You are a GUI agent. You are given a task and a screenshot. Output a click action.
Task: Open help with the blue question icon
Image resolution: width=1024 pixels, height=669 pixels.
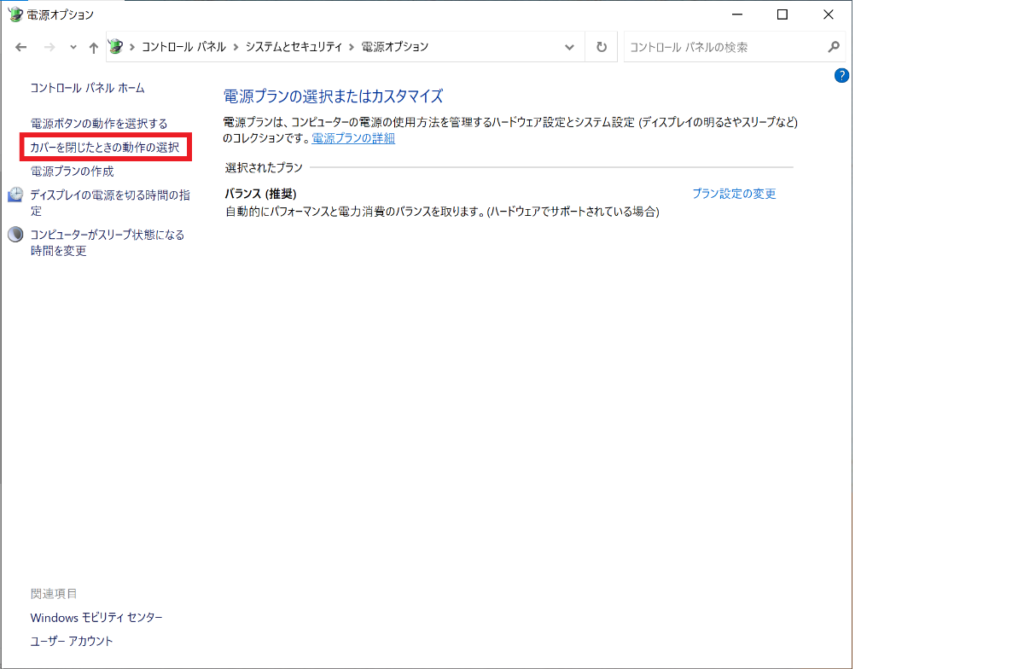(x=842, y=76)
